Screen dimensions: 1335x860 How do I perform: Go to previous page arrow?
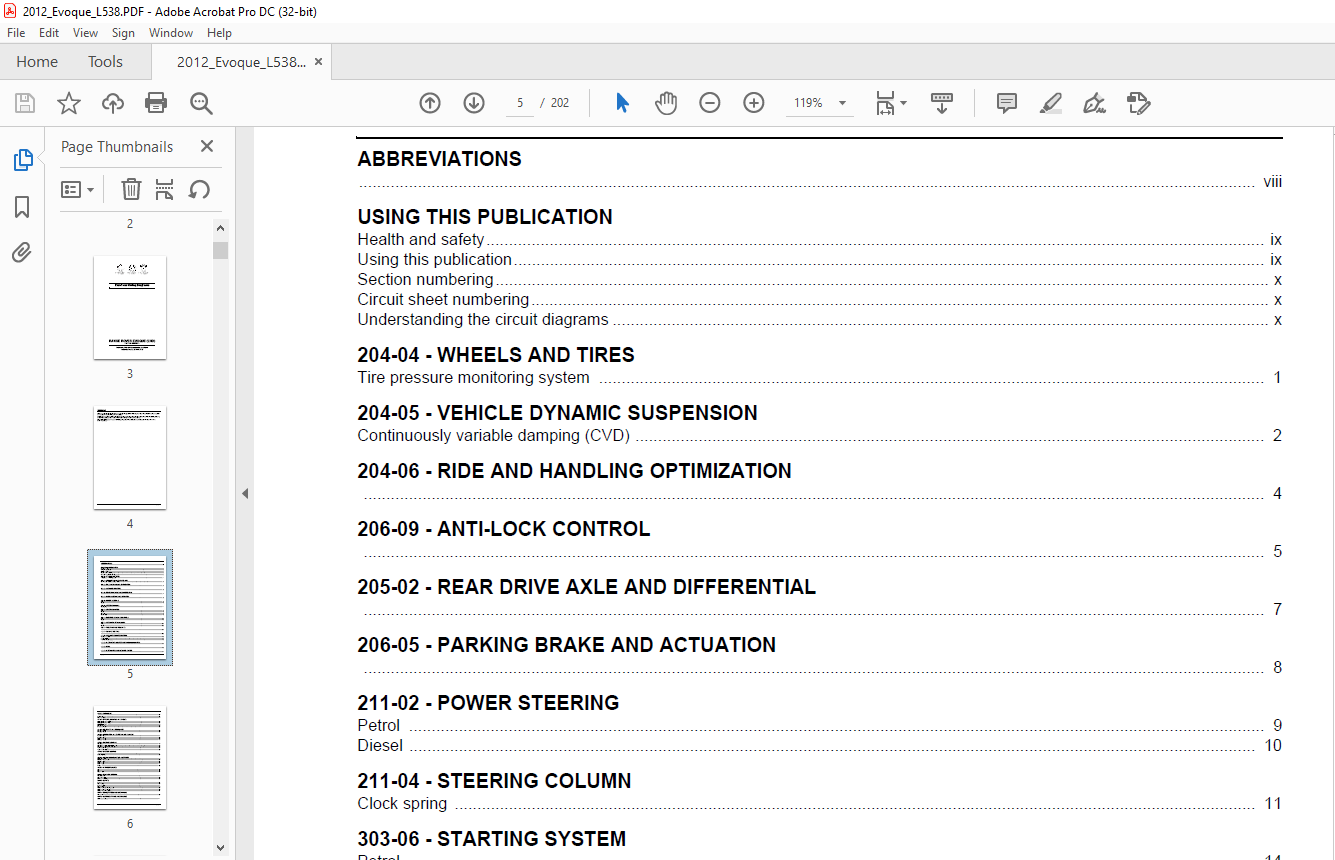430,103
